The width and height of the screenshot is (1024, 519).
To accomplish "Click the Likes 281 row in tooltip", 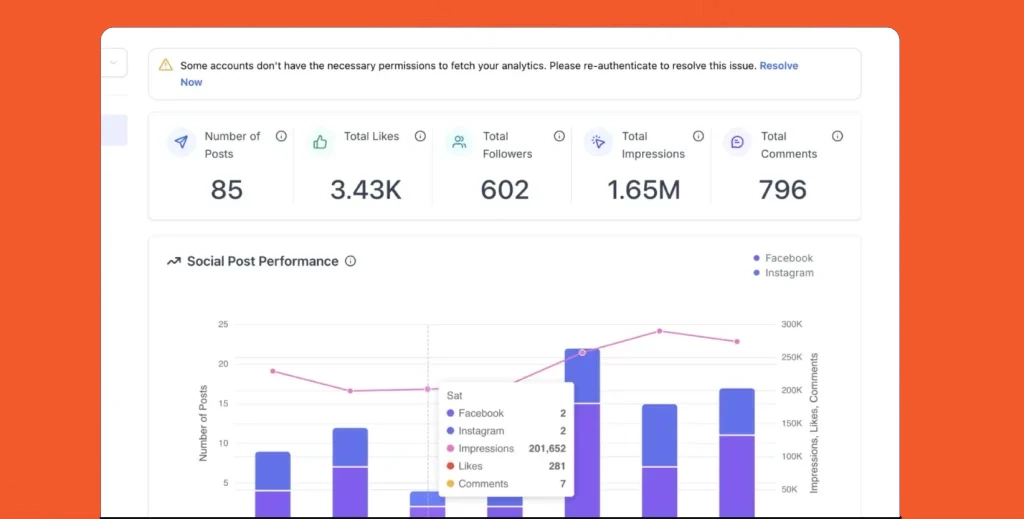I will (x=506, y=466).
